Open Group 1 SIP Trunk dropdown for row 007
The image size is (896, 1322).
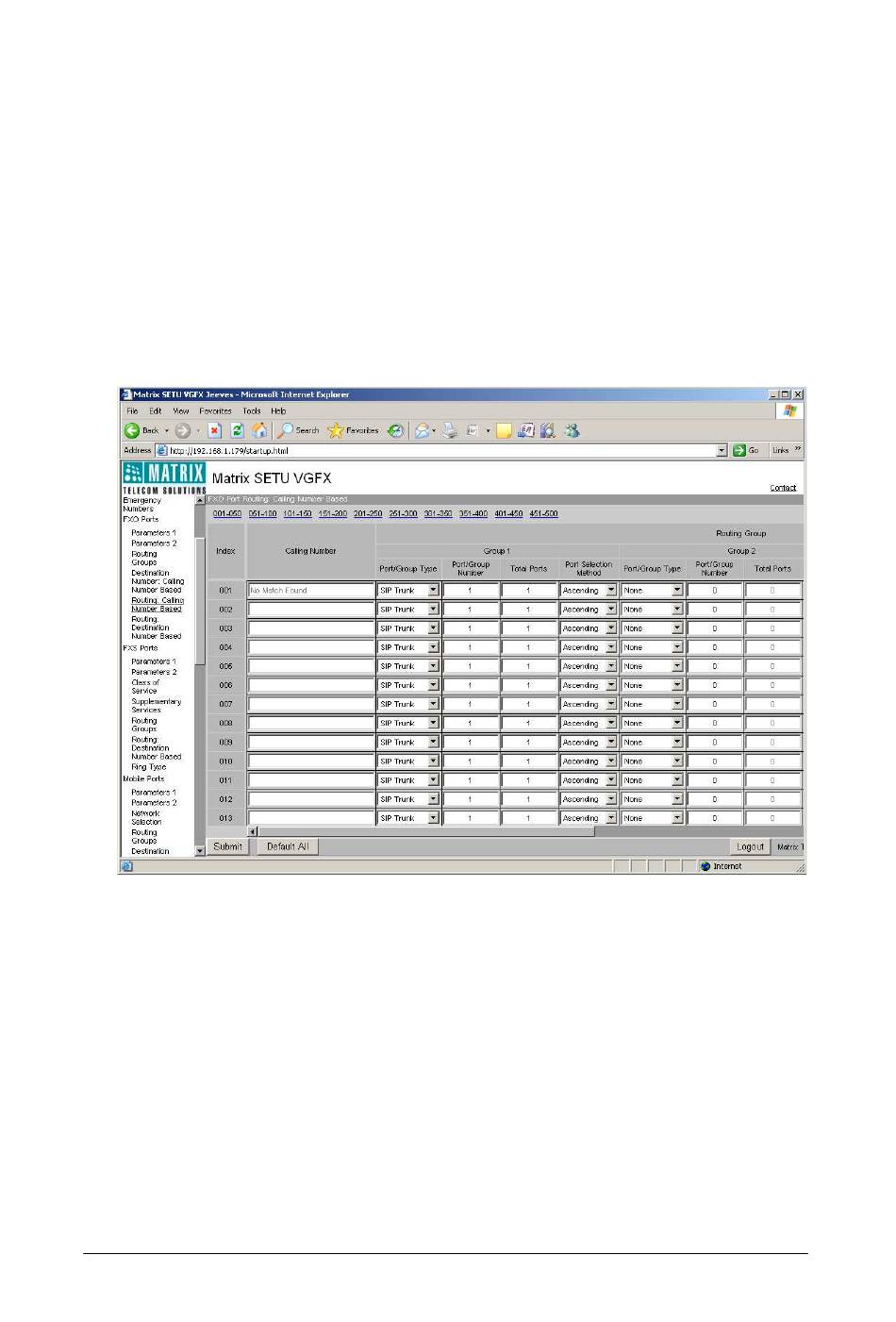tap(434, 704)
